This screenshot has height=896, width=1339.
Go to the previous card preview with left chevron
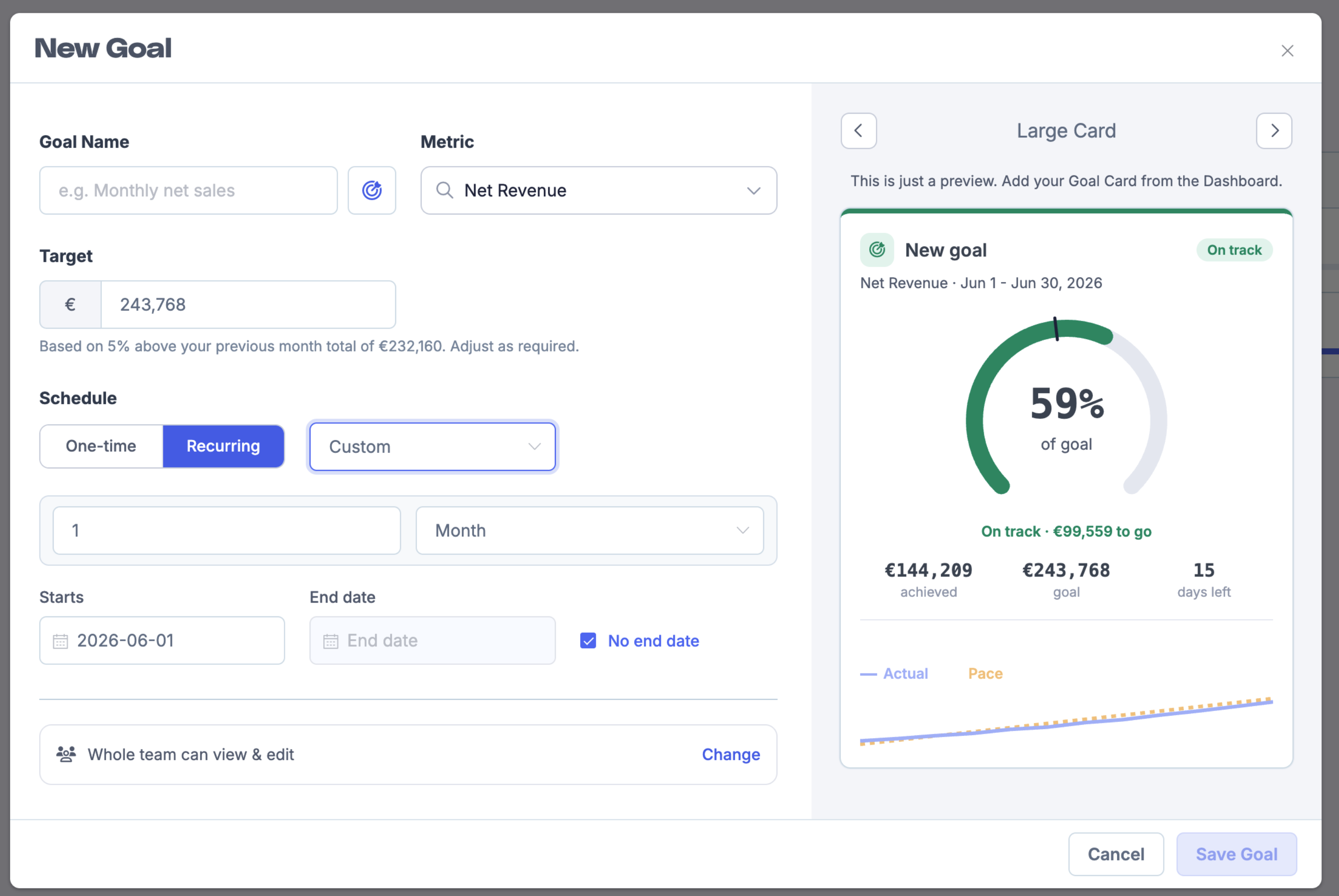859,131
